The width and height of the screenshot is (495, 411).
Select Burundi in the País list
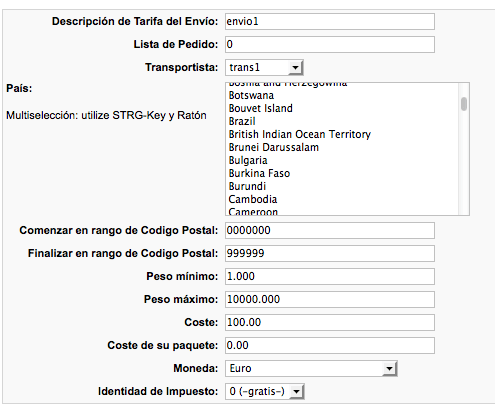point(343,187)
